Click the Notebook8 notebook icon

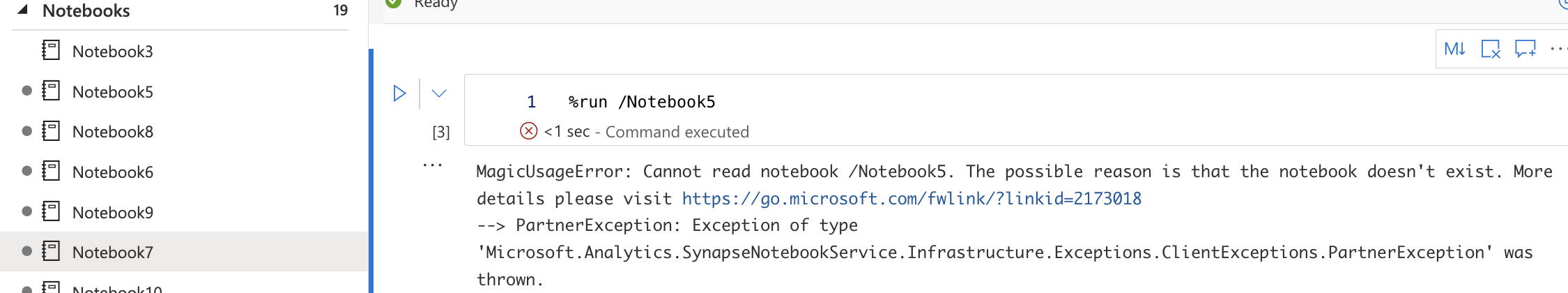click(x=51, y=131)
